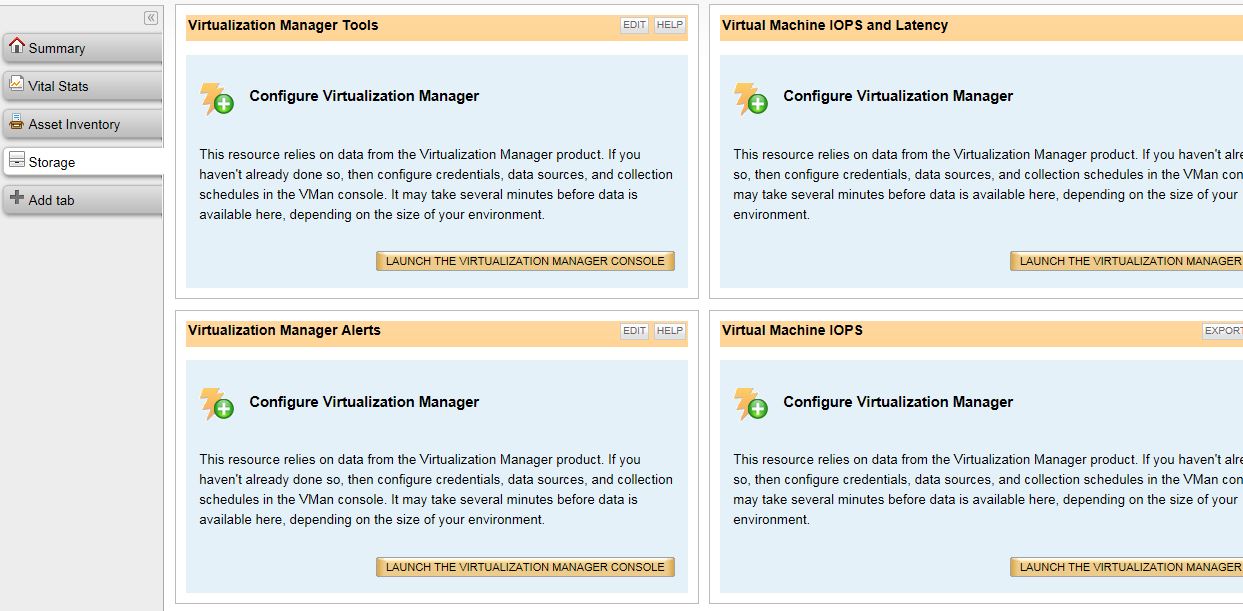Click lightning icon in Virtualization Manager Alerts panel

(x=217, y=403)
